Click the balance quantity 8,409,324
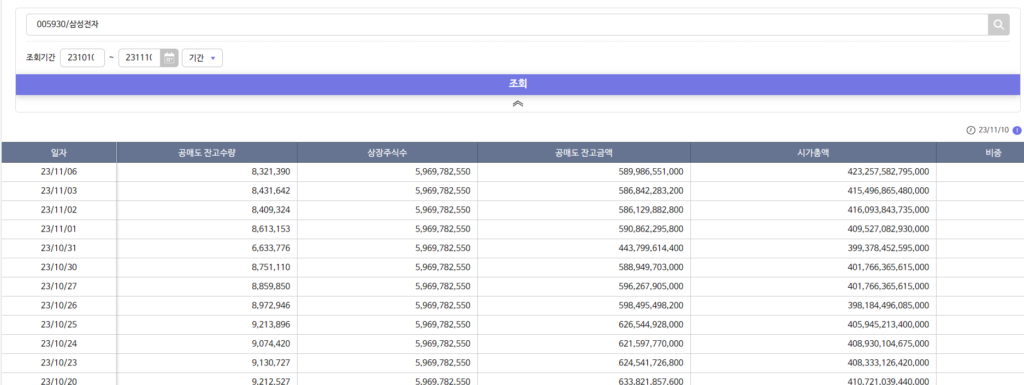Screen dimensions: 1024x385 [270, 210]
